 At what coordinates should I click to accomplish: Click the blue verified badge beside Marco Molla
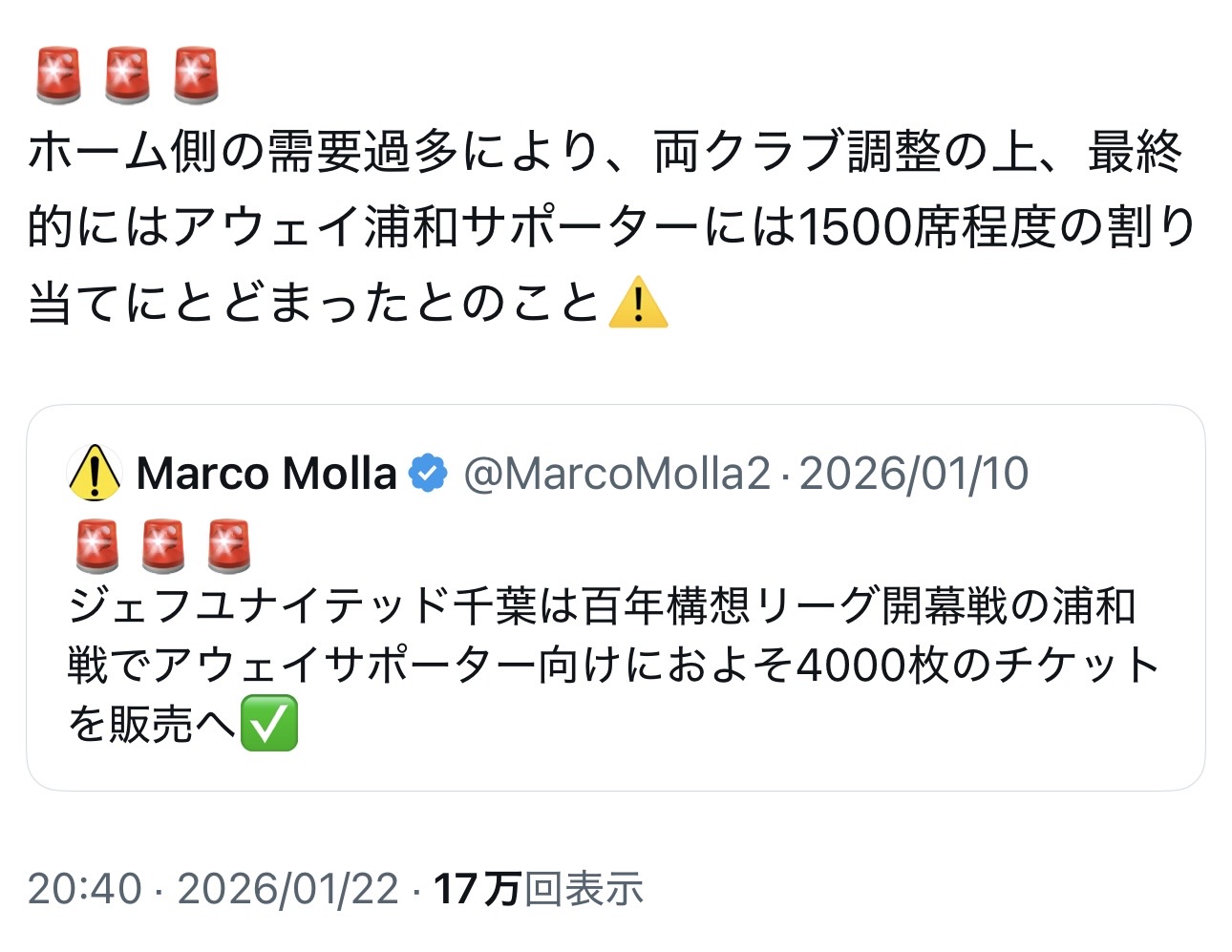coord(429,473)
